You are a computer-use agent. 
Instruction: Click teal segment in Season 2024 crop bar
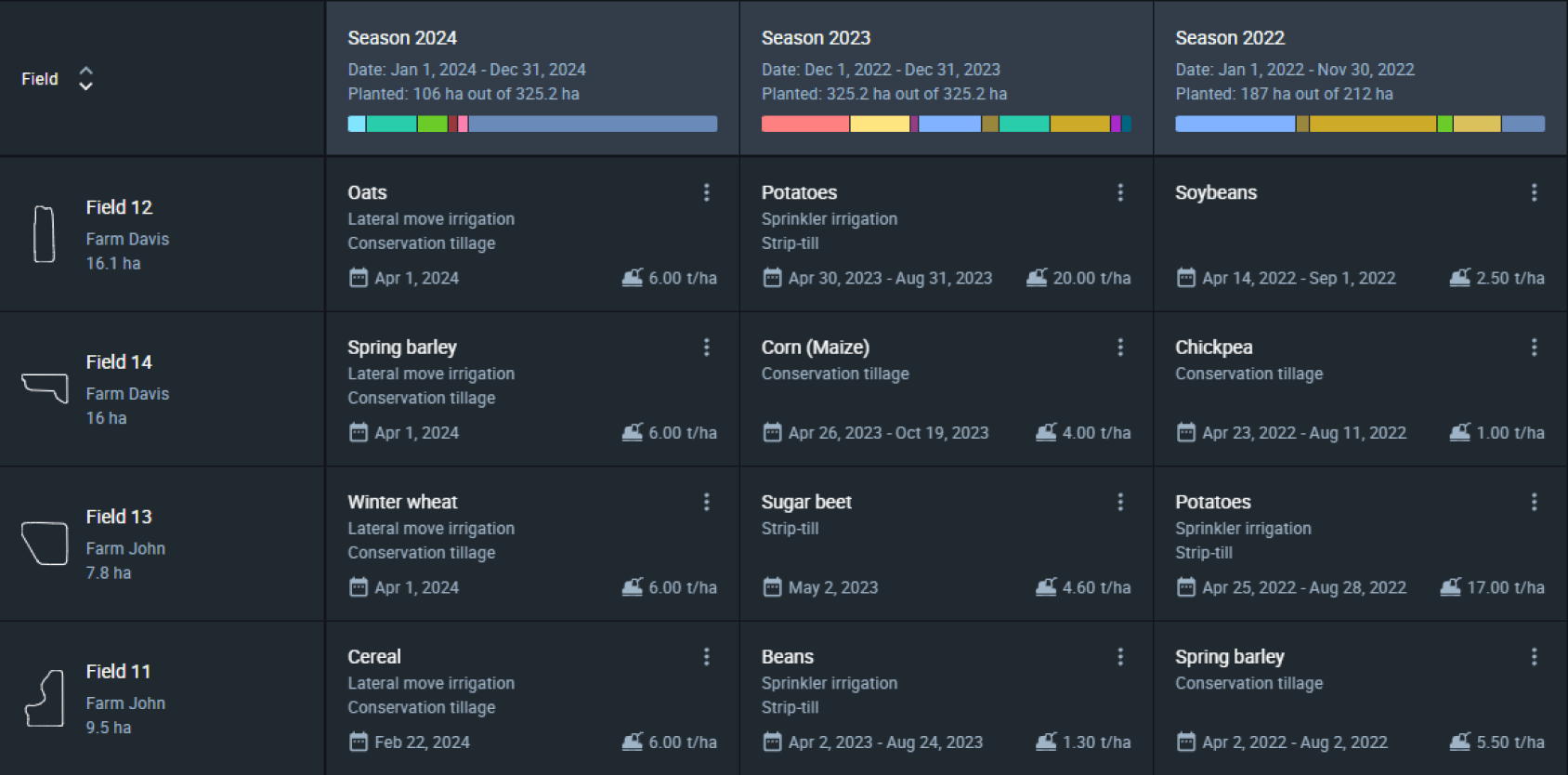point(391,124)
